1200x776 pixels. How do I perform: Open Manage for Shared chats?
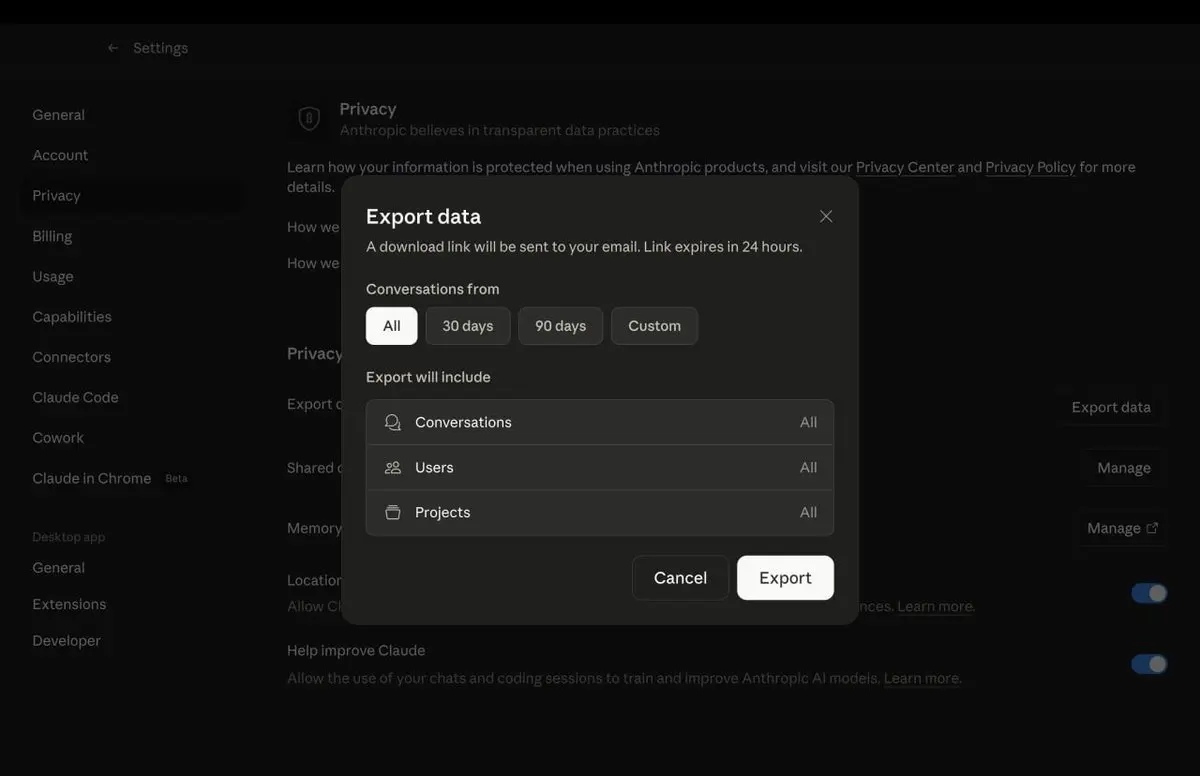tap(1124, 468)
